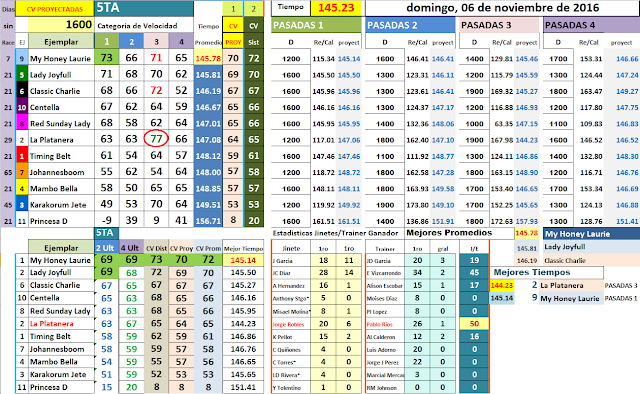Click the CV Proy column header
Screen dimensions: 640x394
tap(181, 248)
